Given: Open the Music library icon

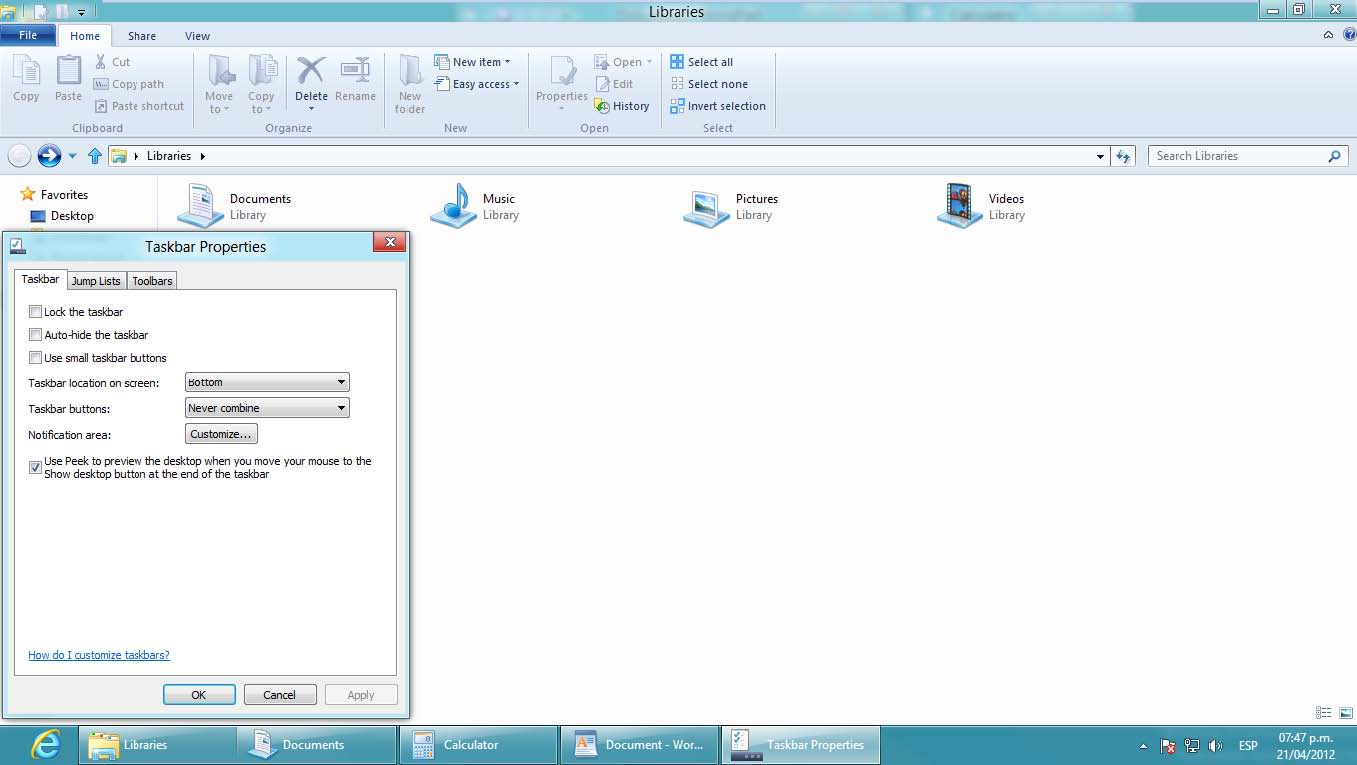Looking at the screenshot, I should click(454, 205).
